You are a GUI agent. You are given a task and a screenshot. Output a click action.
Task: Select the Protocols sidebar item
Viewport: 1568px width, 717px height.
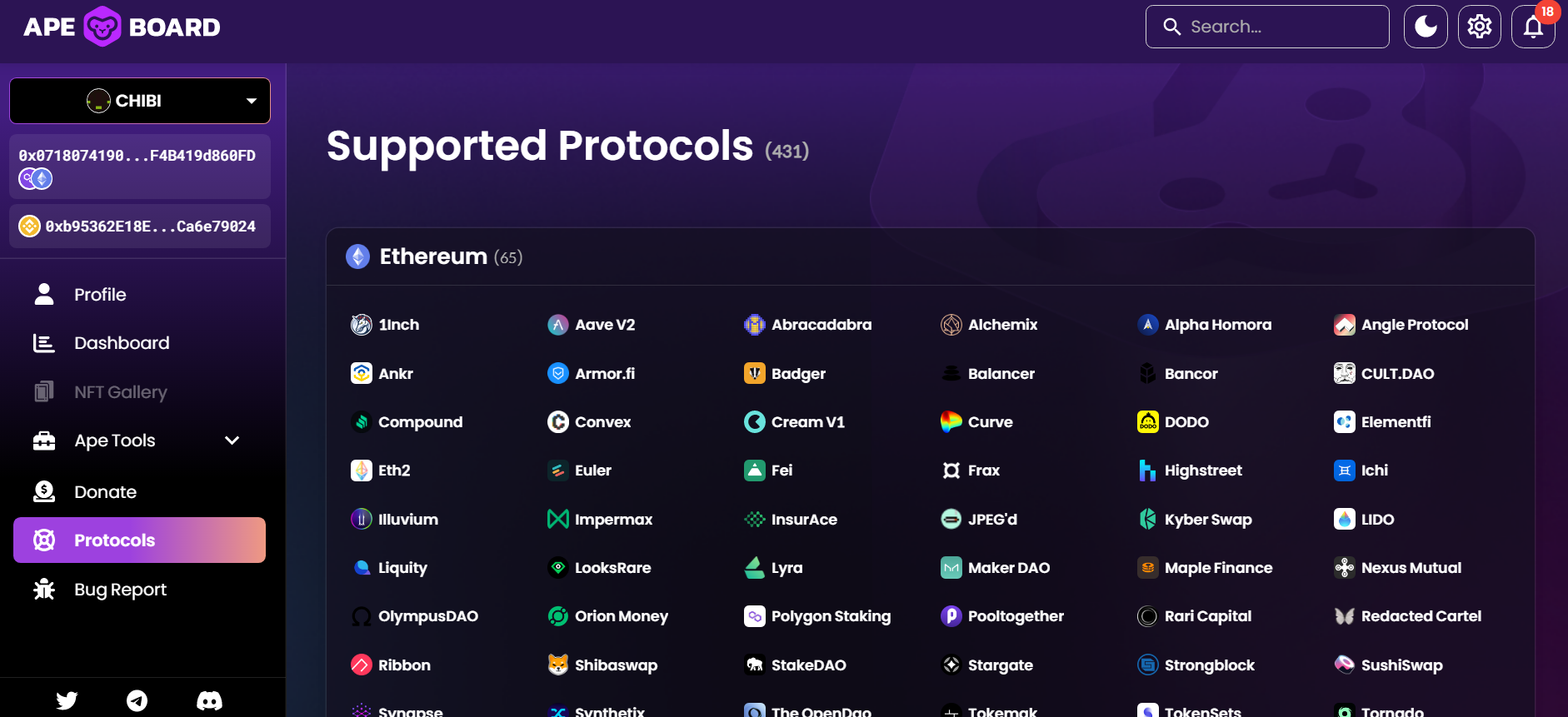pos(139,540)
